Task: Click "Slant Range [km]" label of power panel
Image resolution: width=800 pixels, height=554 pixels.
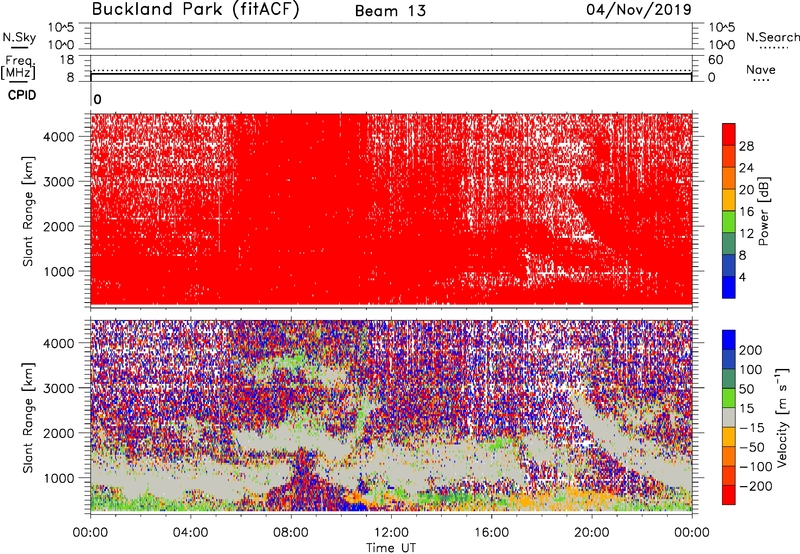Action: coord(28,211)
